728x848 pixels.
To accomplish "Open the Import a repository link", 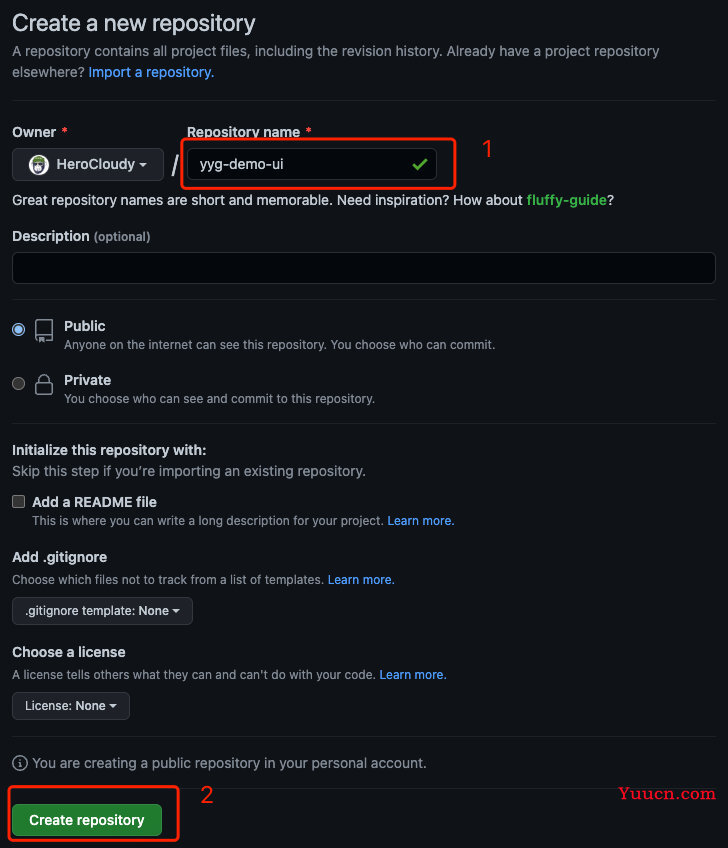I will 151,72.
